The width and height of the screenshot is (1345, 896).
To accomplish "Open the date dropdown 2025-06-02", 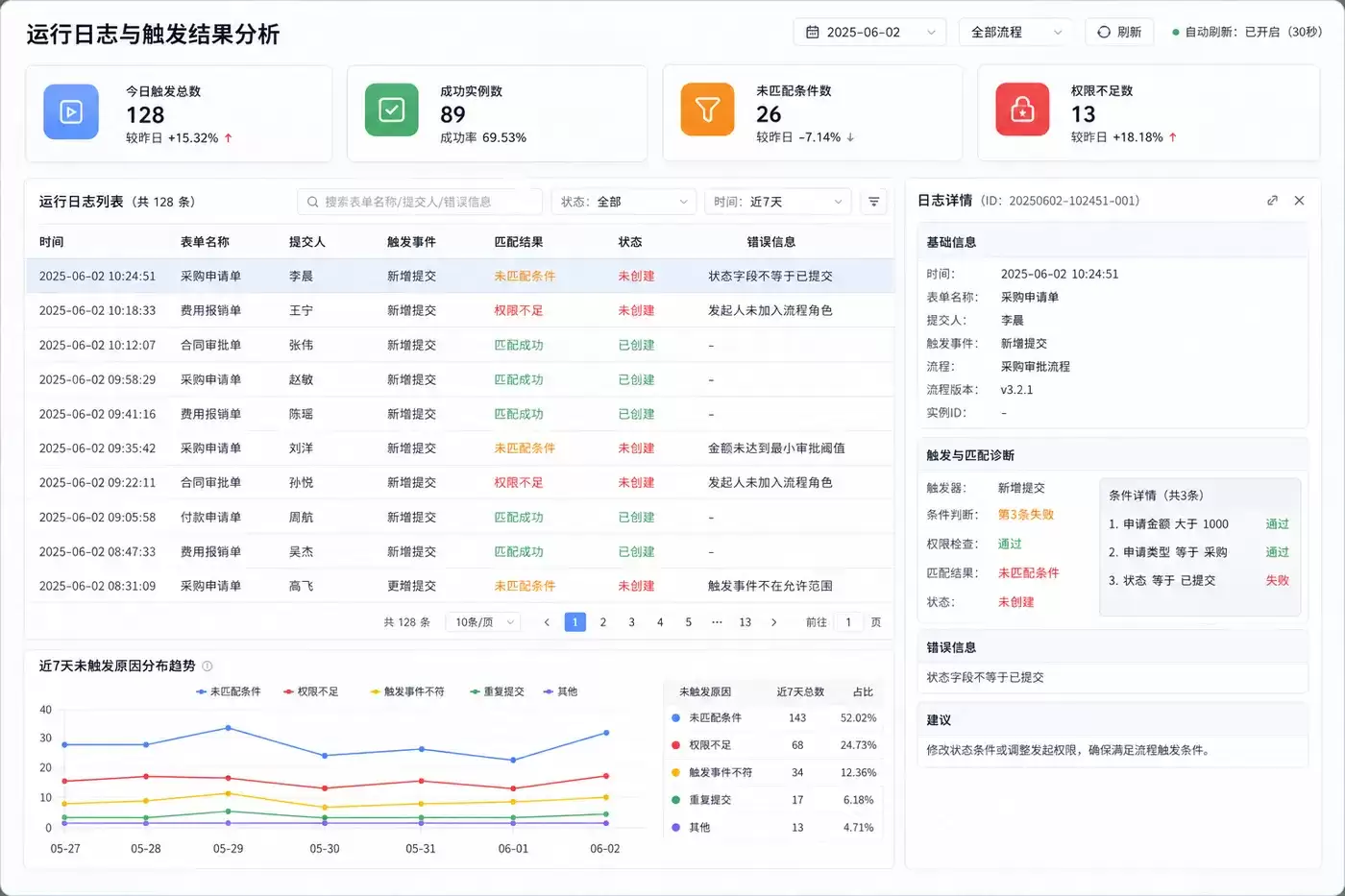I will tap(869, 32).
